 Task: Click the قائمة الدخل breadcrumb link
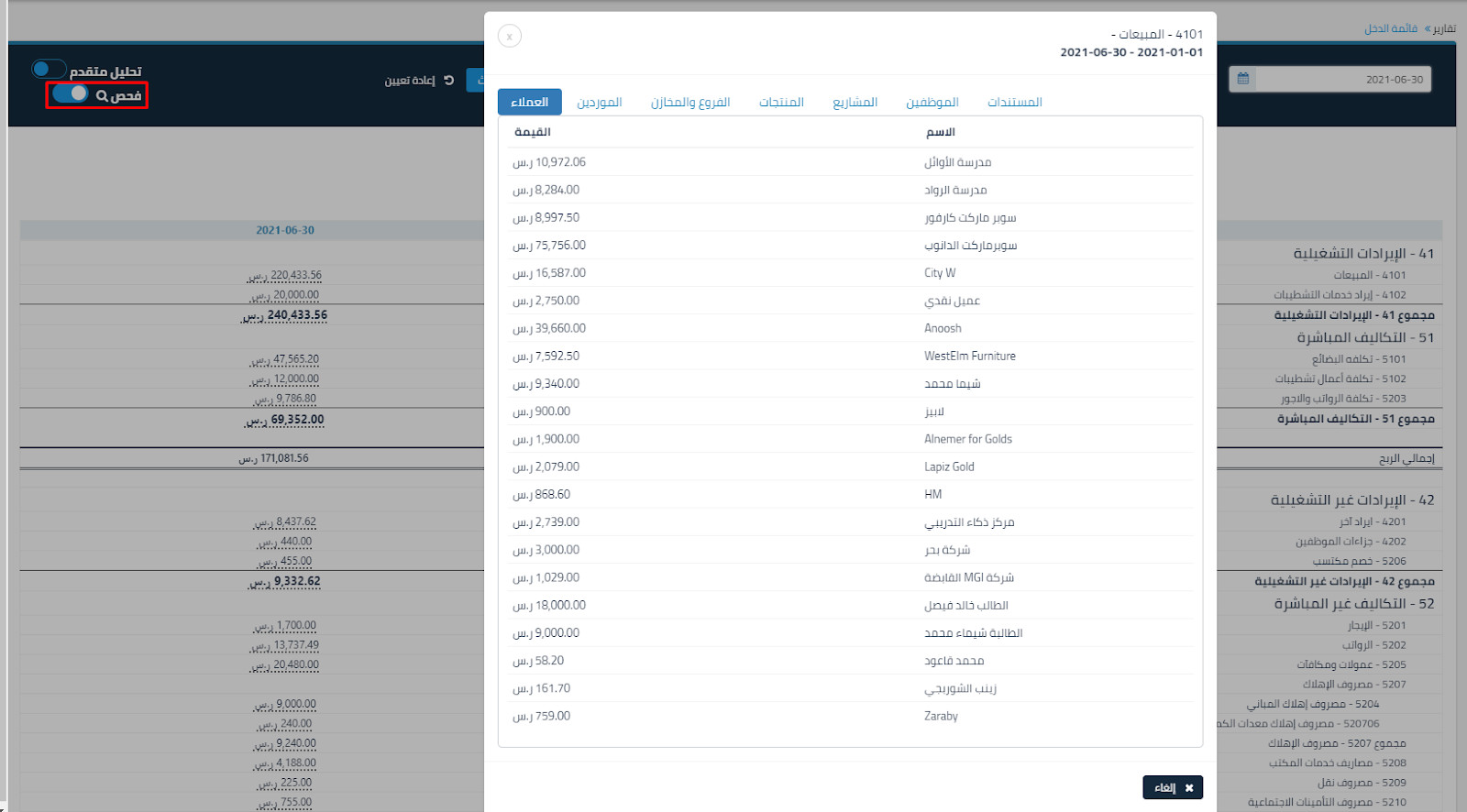(1390, 28)
